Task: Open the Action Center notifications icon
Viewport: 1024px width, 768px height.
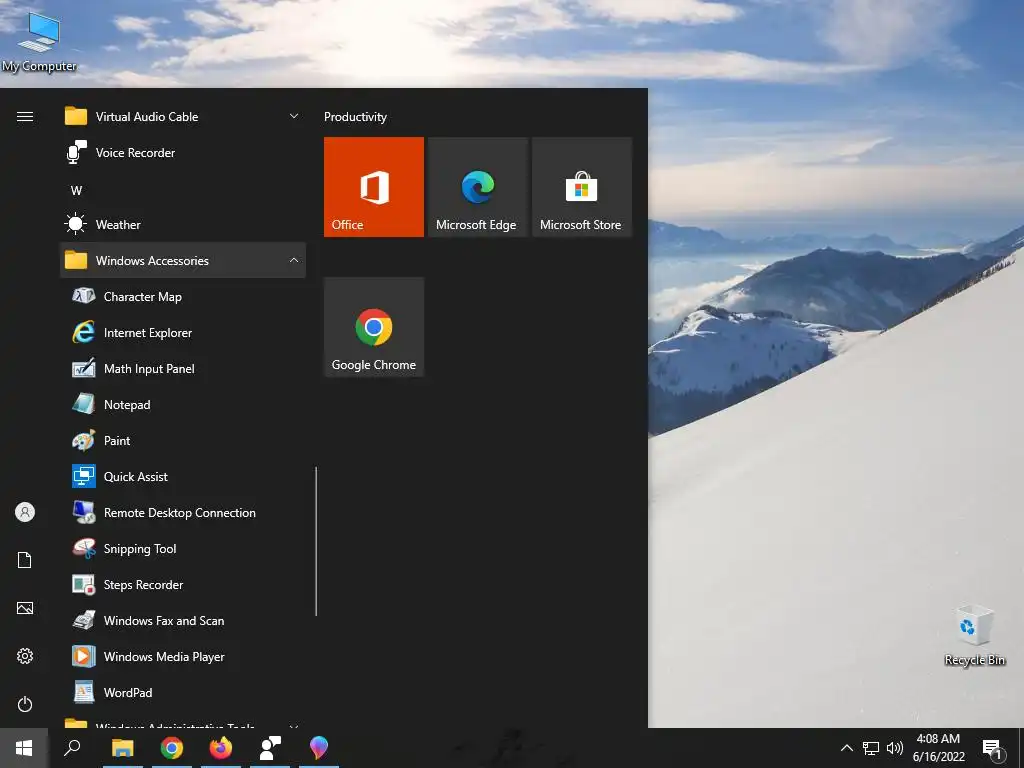Action: click(992, 748)
